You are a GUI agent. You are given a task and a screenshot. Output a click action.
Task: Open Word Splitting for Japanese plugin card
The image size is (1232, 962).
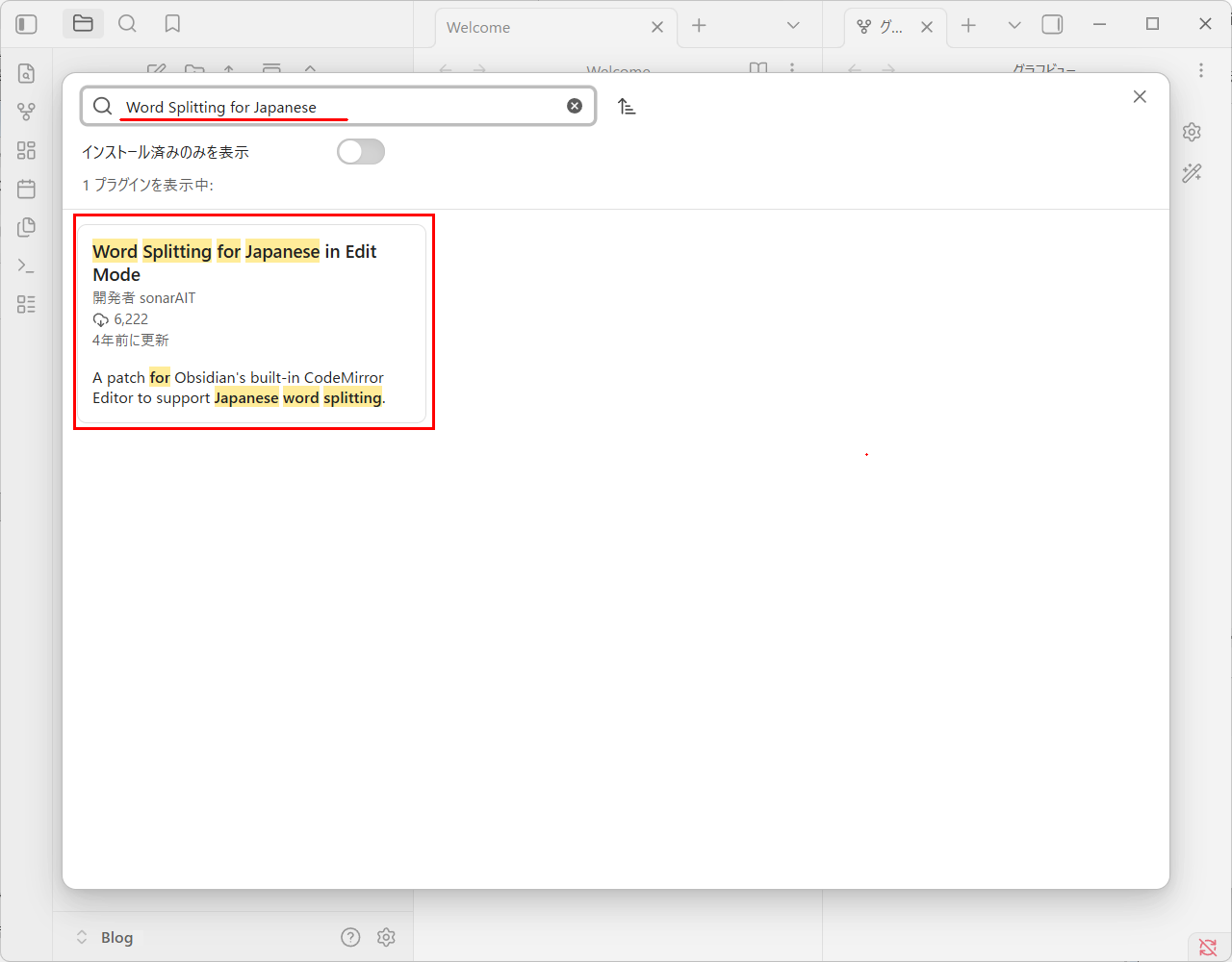coord(252,322)
